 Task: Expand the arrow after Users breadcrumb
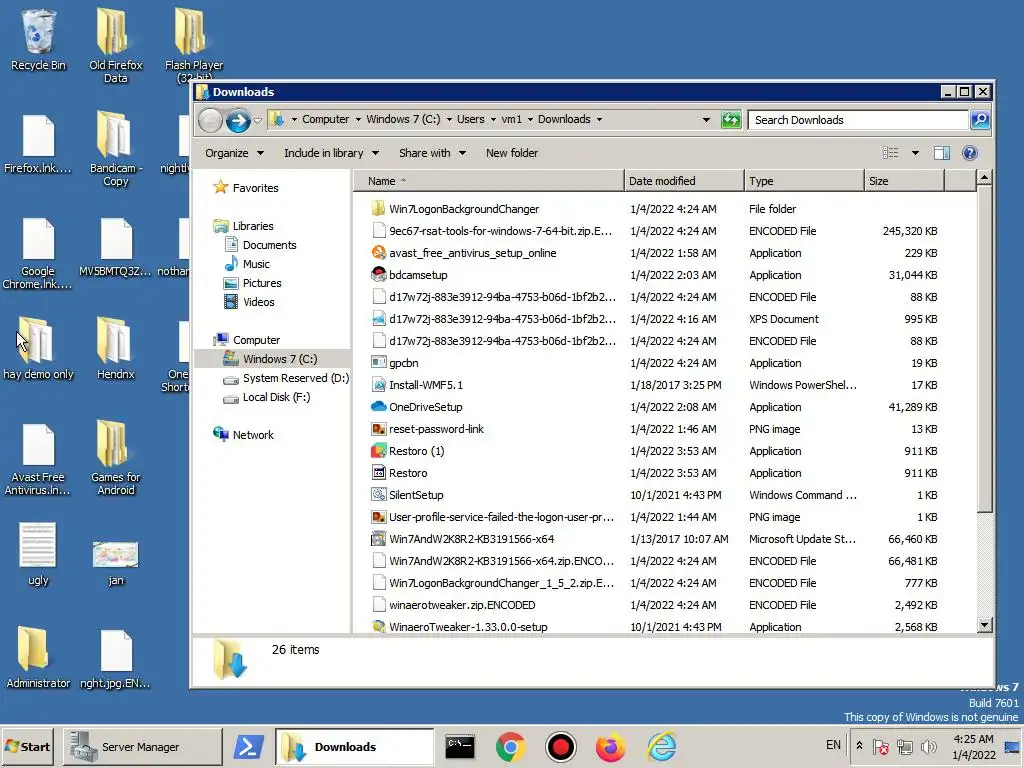point(493,120)
